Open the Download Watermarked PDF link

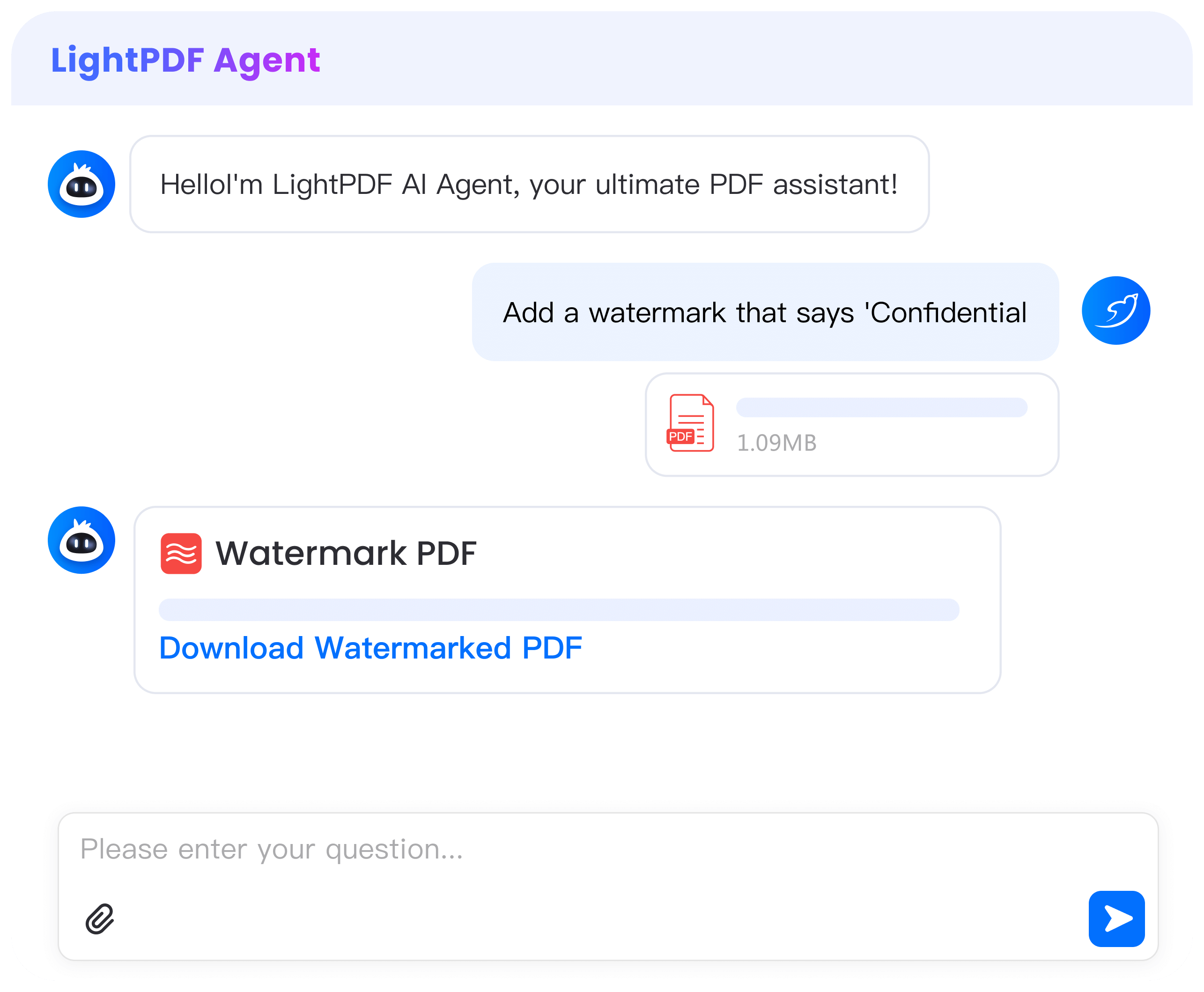point(370,648)
